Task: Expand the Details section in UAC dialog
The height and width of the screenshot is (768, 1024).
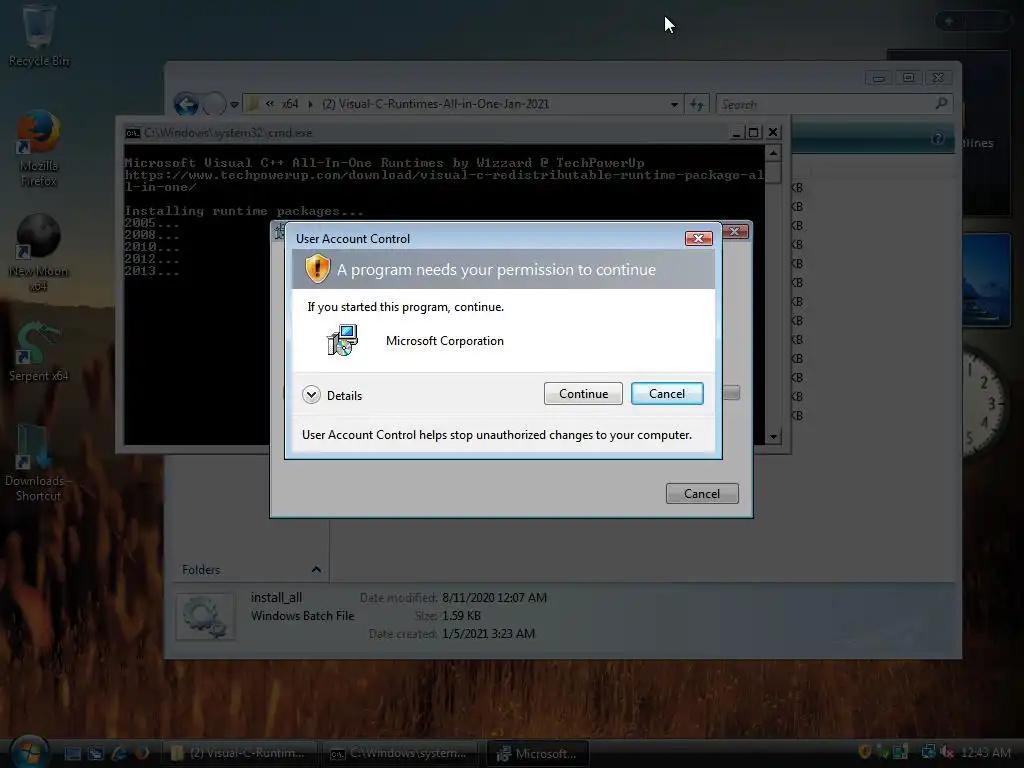Action: click(312, 395)
